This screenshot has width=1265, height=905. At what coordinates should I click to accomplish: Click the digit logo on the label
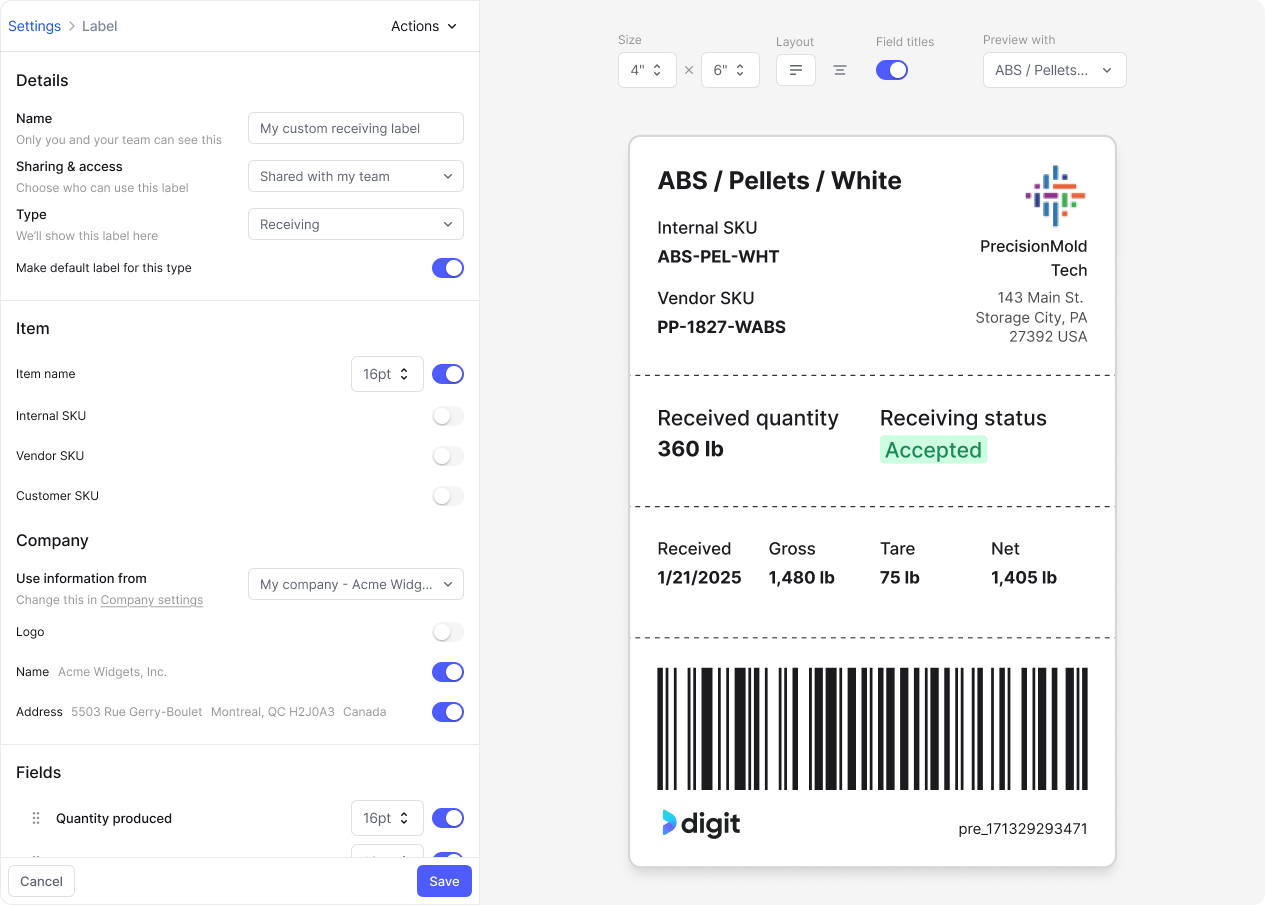click(x=701, y=823)
